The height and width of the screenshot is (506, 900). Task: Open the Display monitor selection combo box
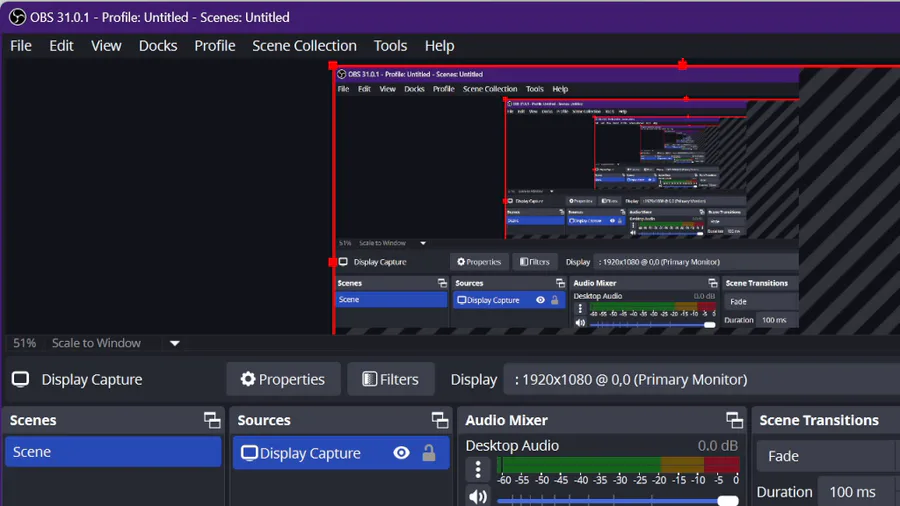[701, 379]
